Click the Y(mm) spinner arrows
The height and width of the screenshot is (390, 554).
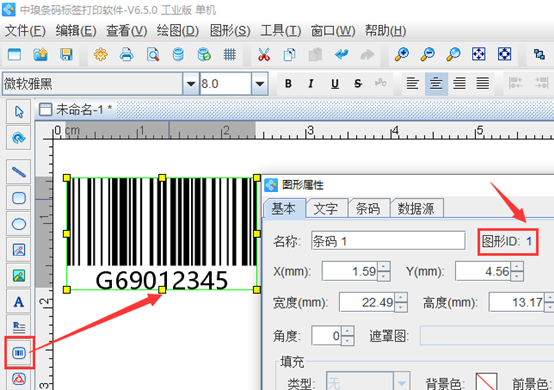coord(517,271)
